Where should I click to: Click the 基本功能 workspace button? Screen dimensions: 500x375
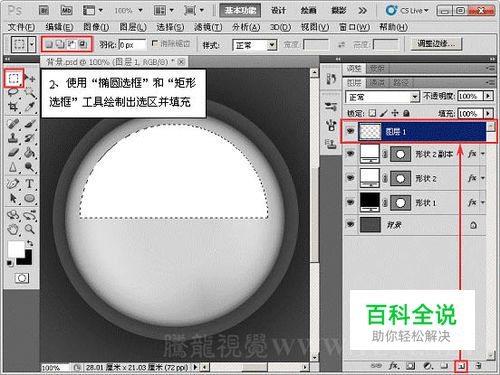[240, 10]
